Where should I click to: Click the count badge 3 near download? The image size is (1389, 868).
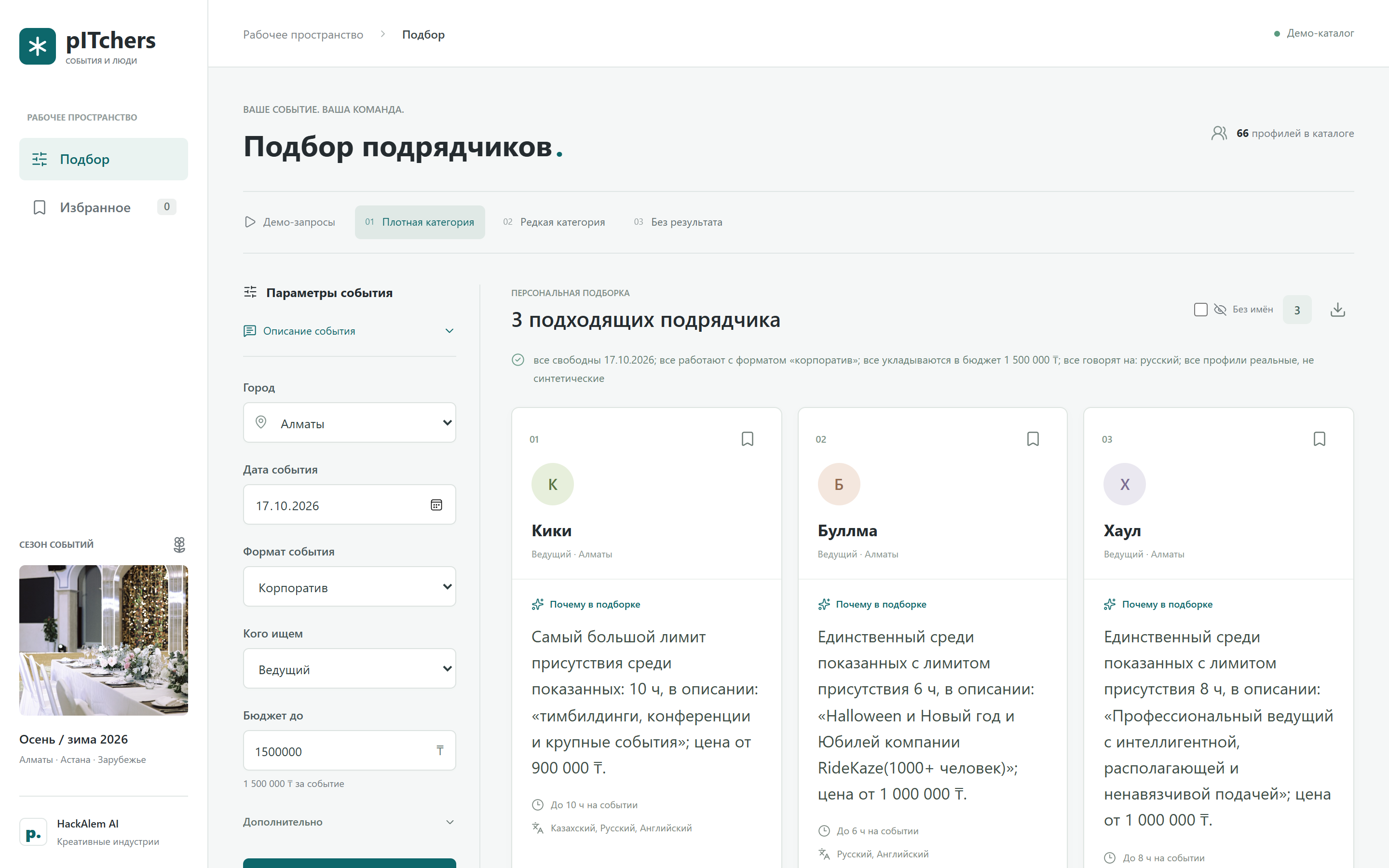1297,310
